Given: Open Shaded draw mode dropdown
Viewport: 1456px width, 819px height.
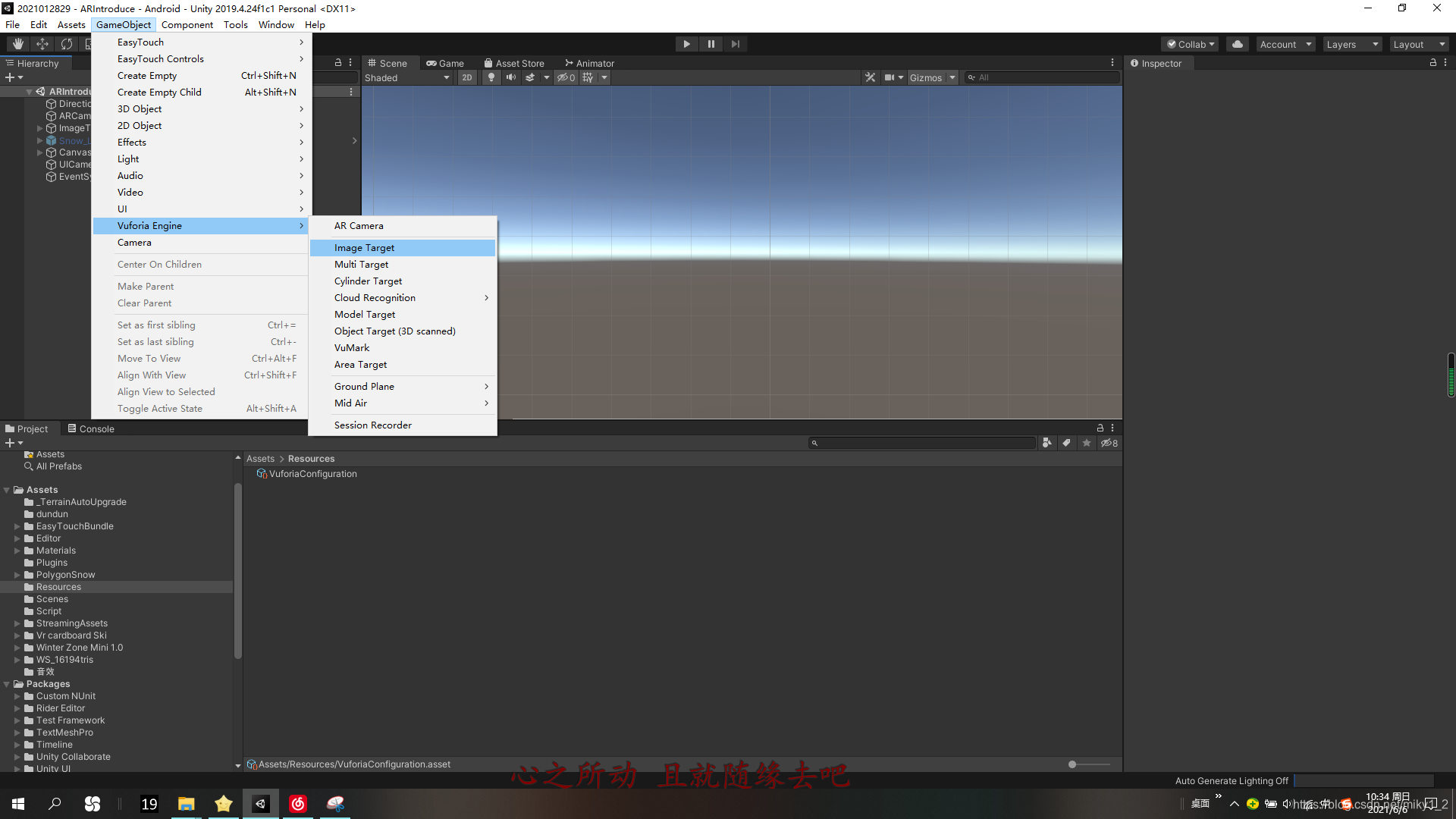Looking at the screenshot, I should coord(407,77).
